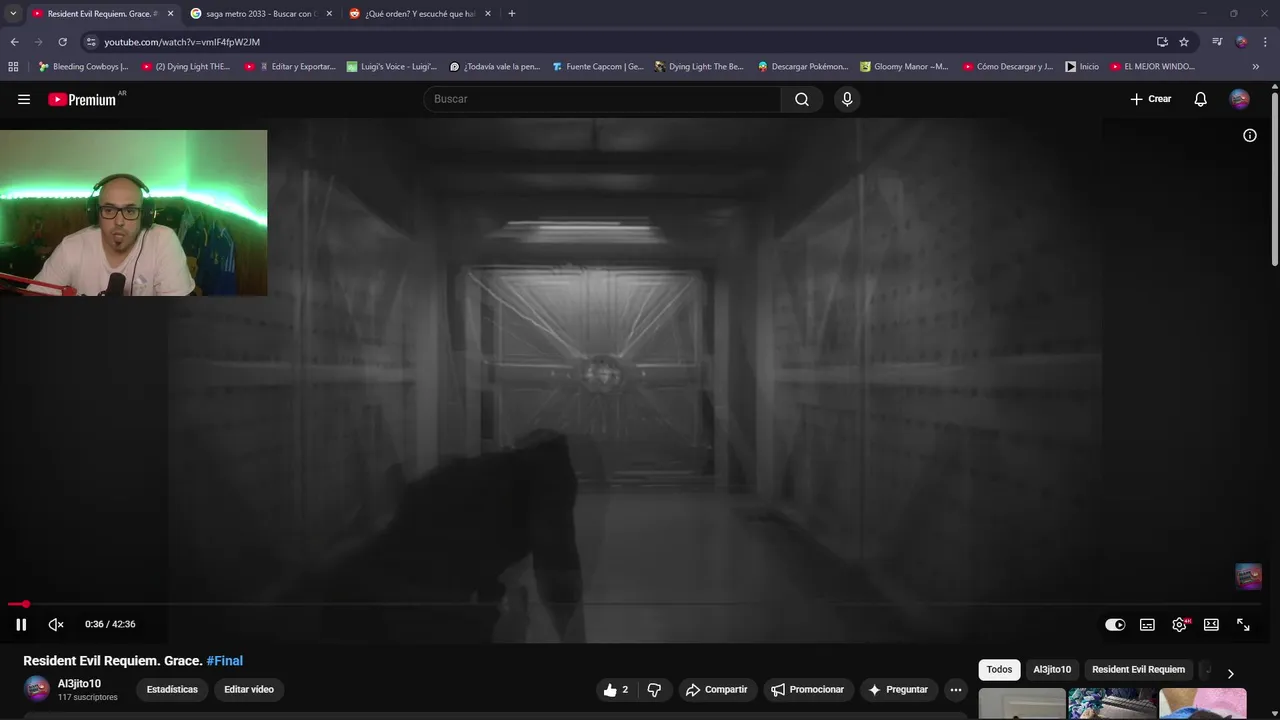Open a new browser tab

(x=511, y=14)
